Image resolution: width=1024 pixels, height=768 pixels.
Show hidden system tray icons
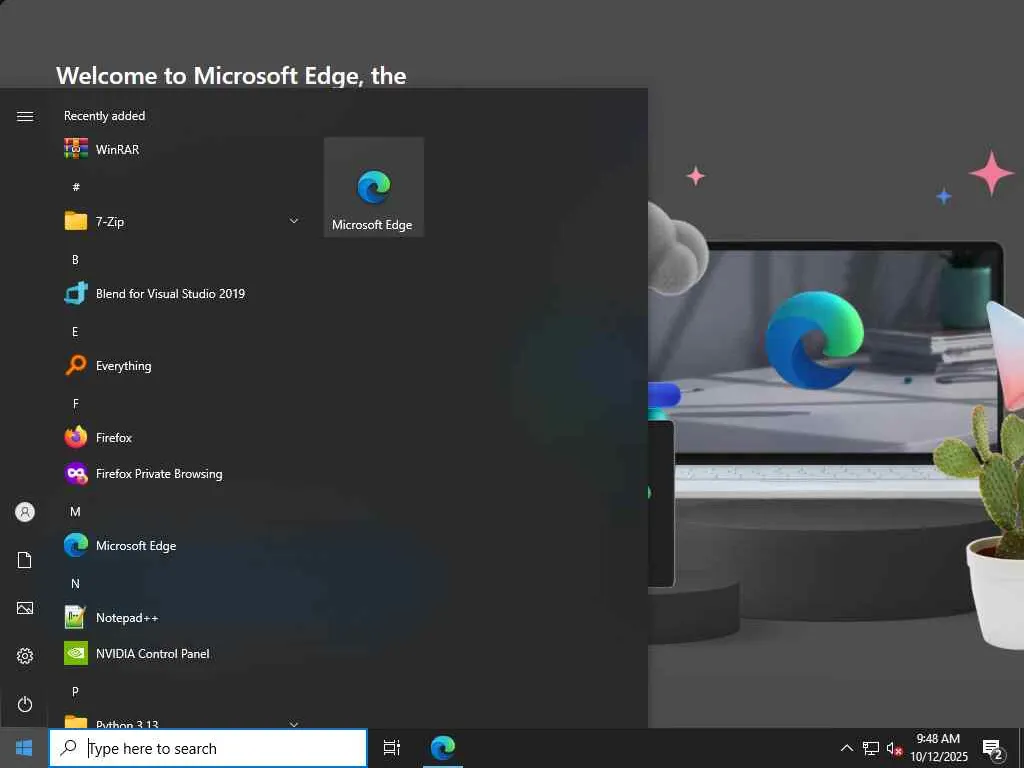pyautogui.click(x=846, y=748)
